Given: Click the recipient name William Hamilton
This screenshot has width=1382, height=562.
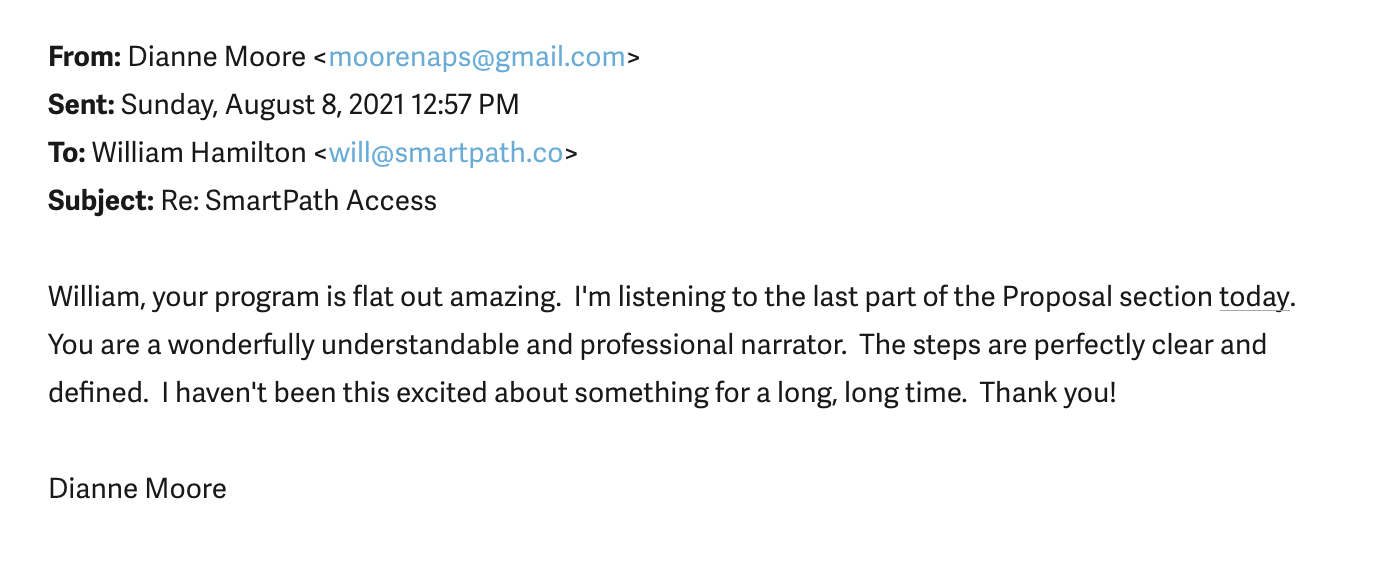Looking at the screenshot, I should [x=199, y=153].
